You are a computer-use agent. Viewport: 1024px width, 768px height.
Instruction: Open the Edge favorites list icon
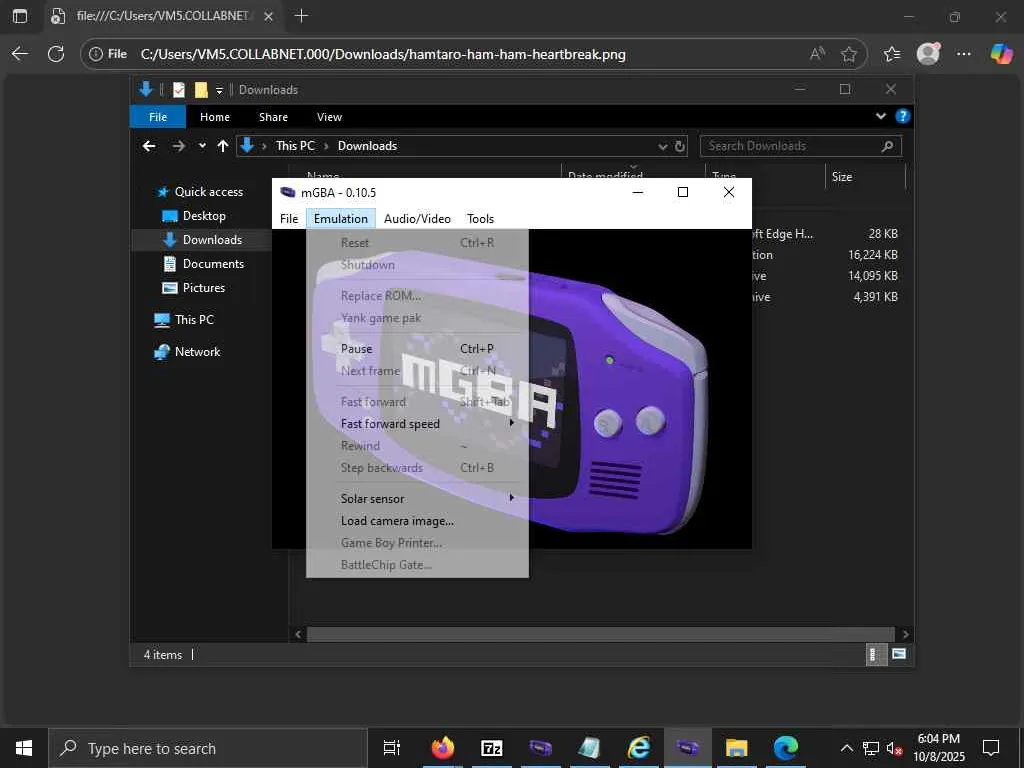[x=891, y=54]
